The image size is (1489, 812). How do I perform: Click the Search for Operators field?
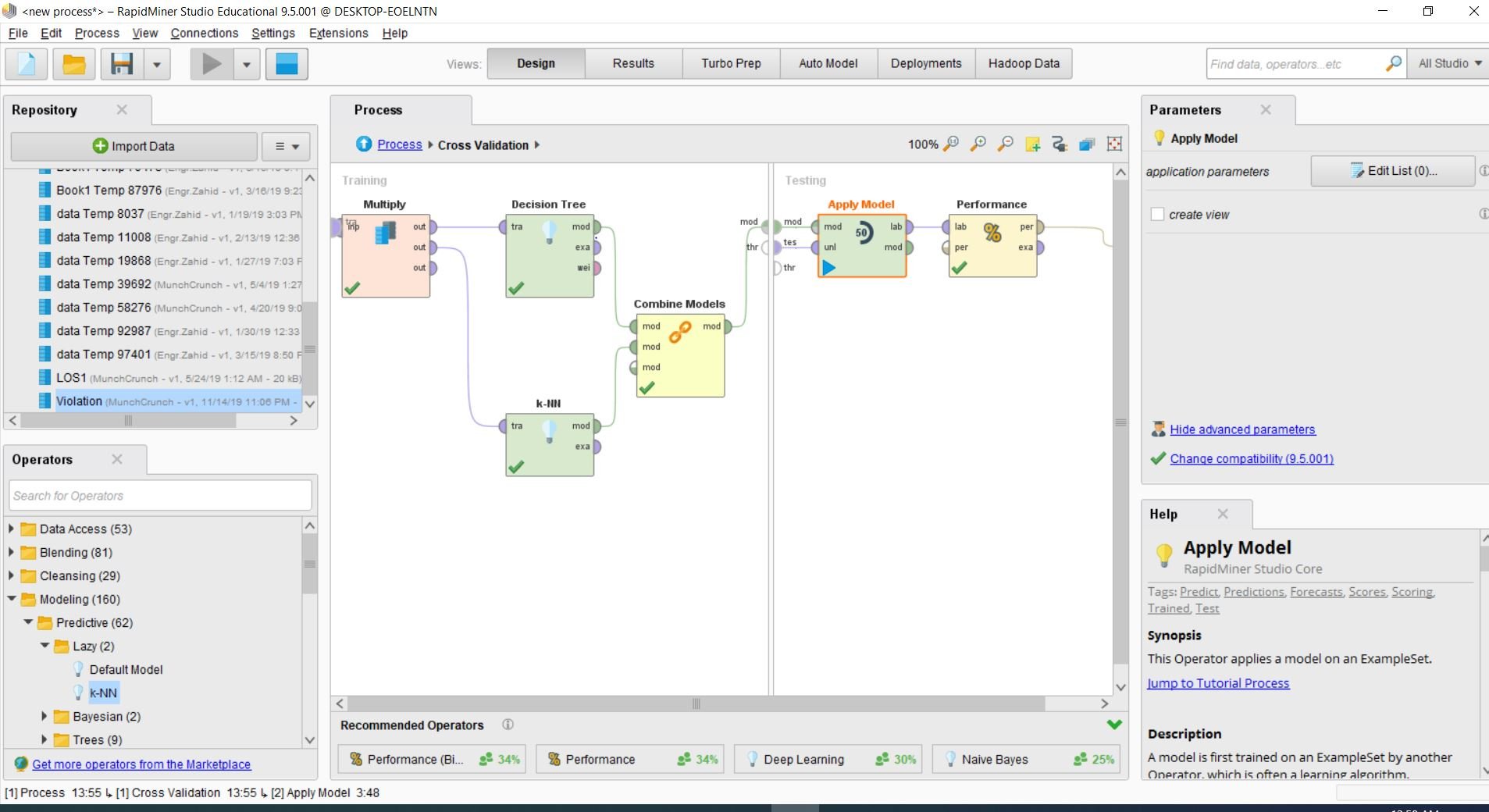tap(161, 496)
